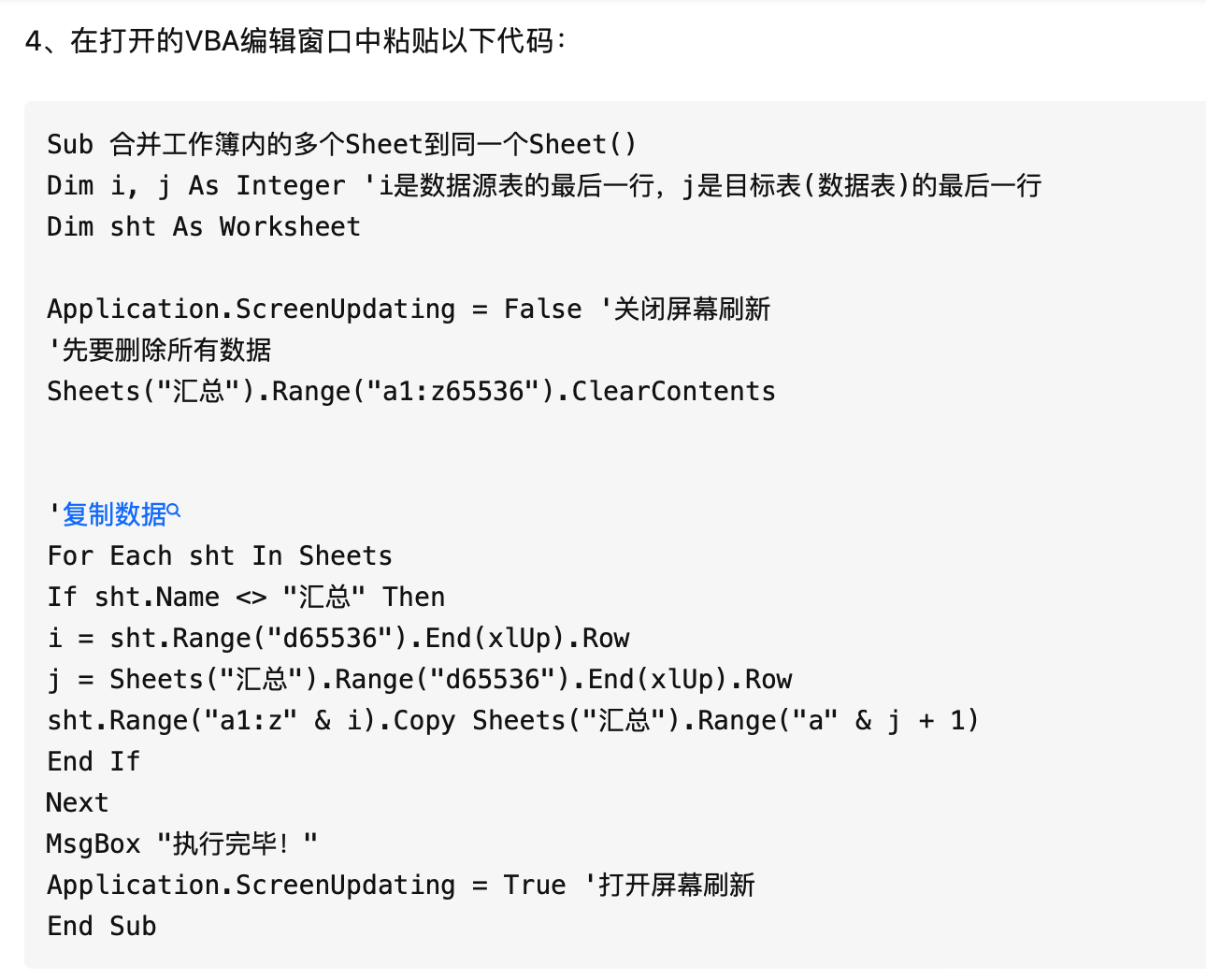Viewport: 1206px width, 980px height.
Task: Click the If sht.Name <> "汇总" Then line
Action: [246, 598]
